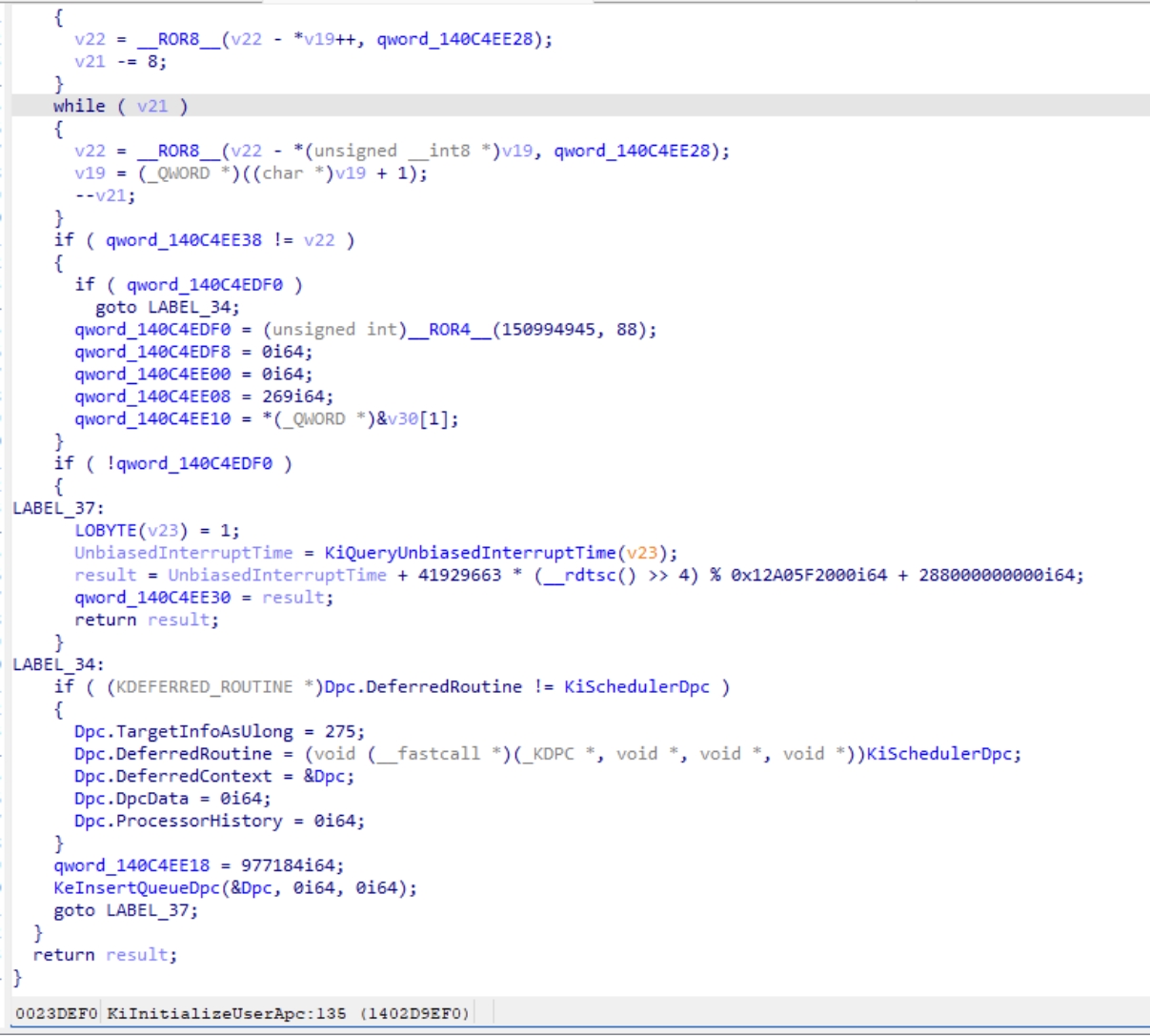
Task: Click the qword_140C4EE18 variable being assigned
Action: (x=131, y=865)
